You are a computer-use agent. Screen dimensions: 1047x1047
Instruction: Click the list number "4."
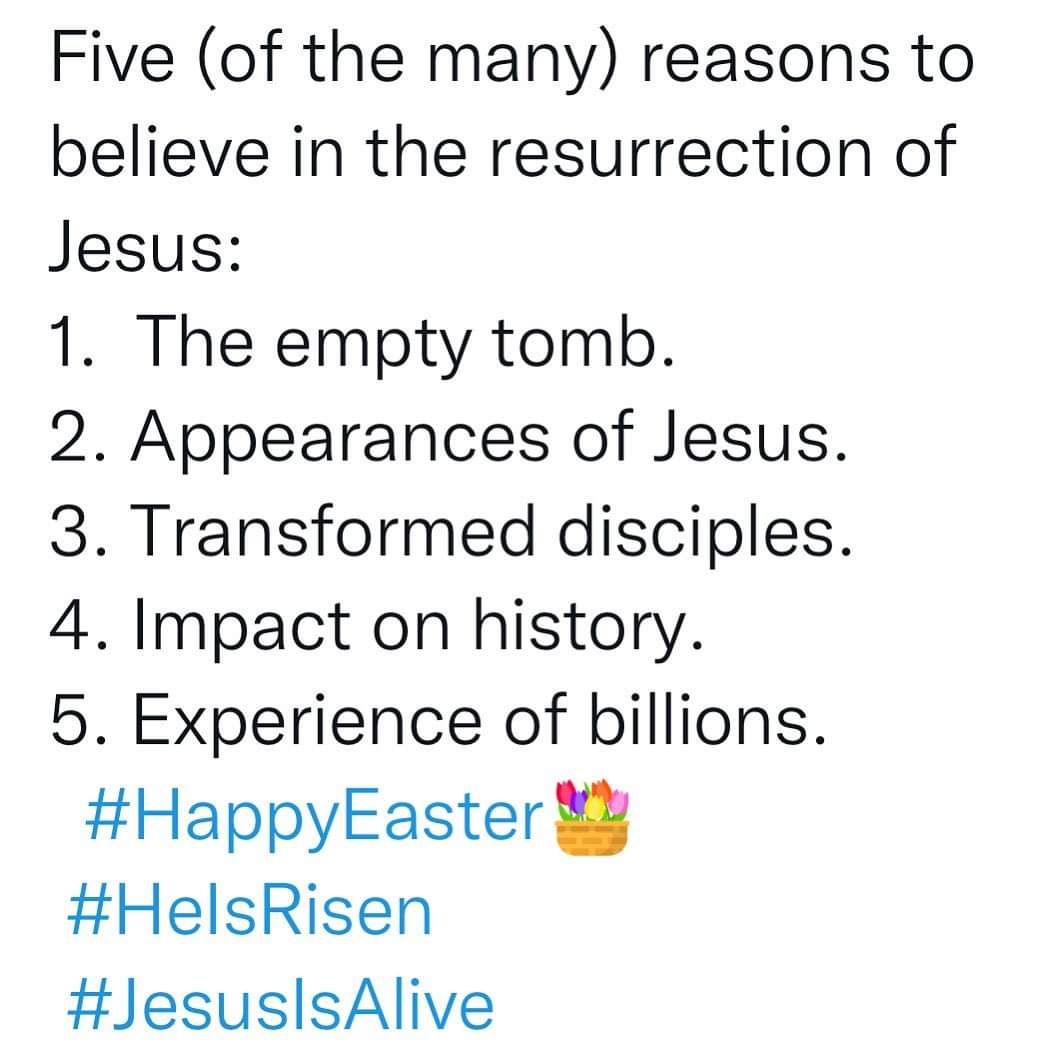tap(77, 626)
